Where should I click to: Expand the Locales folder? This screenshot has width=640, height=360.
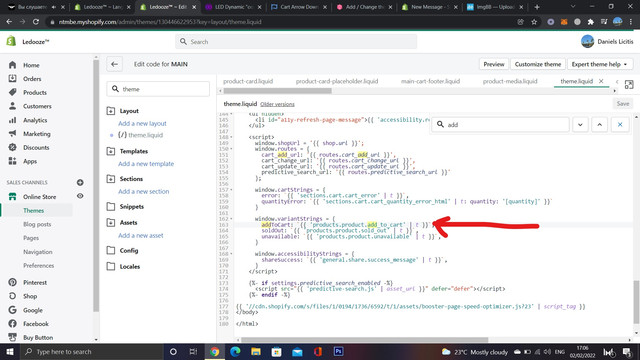pos(111,266)
